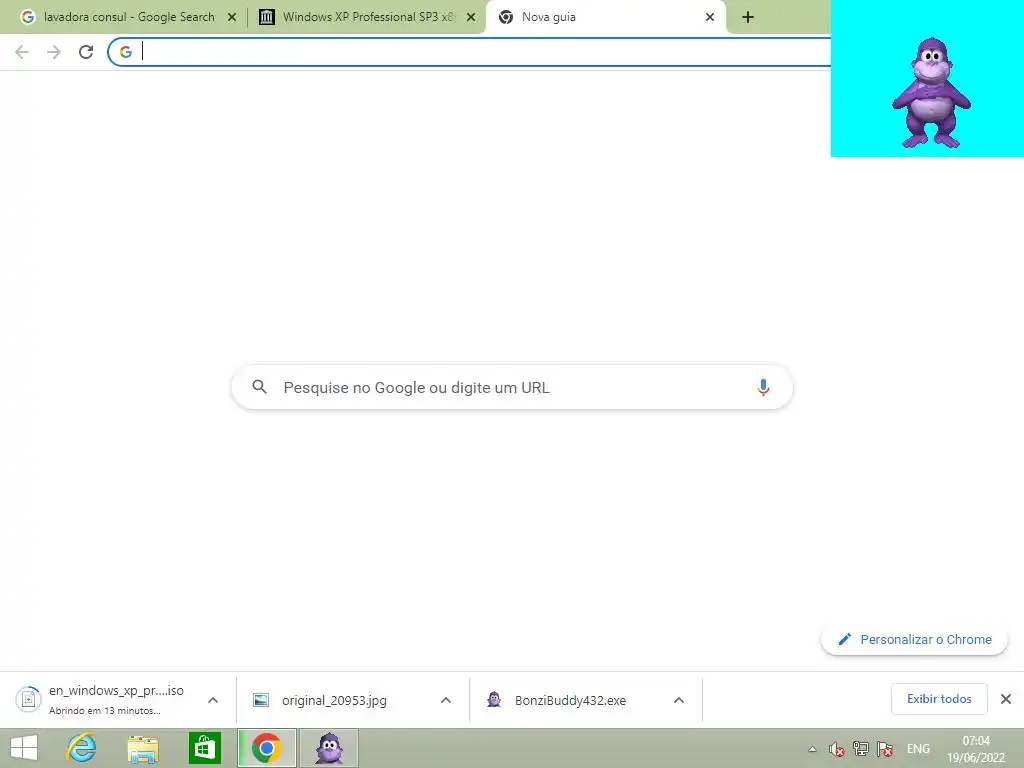Image resolution: width=1024 pixels, height=768 pixels.
Task: Show hidden system tray icons
Action: tap(812, 749)
